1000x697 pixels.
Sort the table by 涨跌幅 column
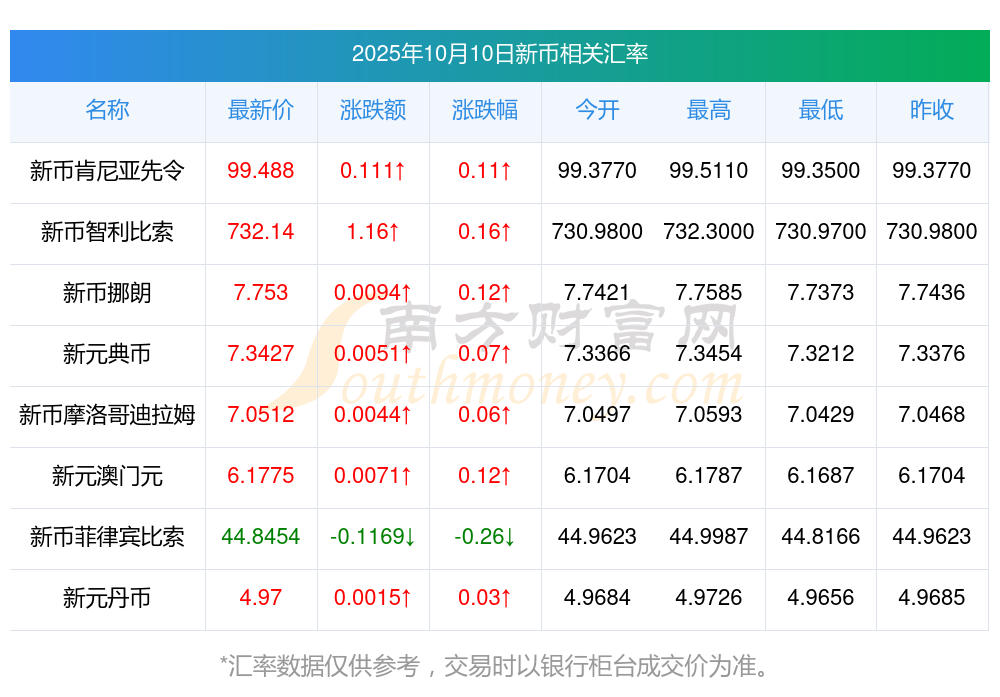pyautogui.click(x=485, y=111)
